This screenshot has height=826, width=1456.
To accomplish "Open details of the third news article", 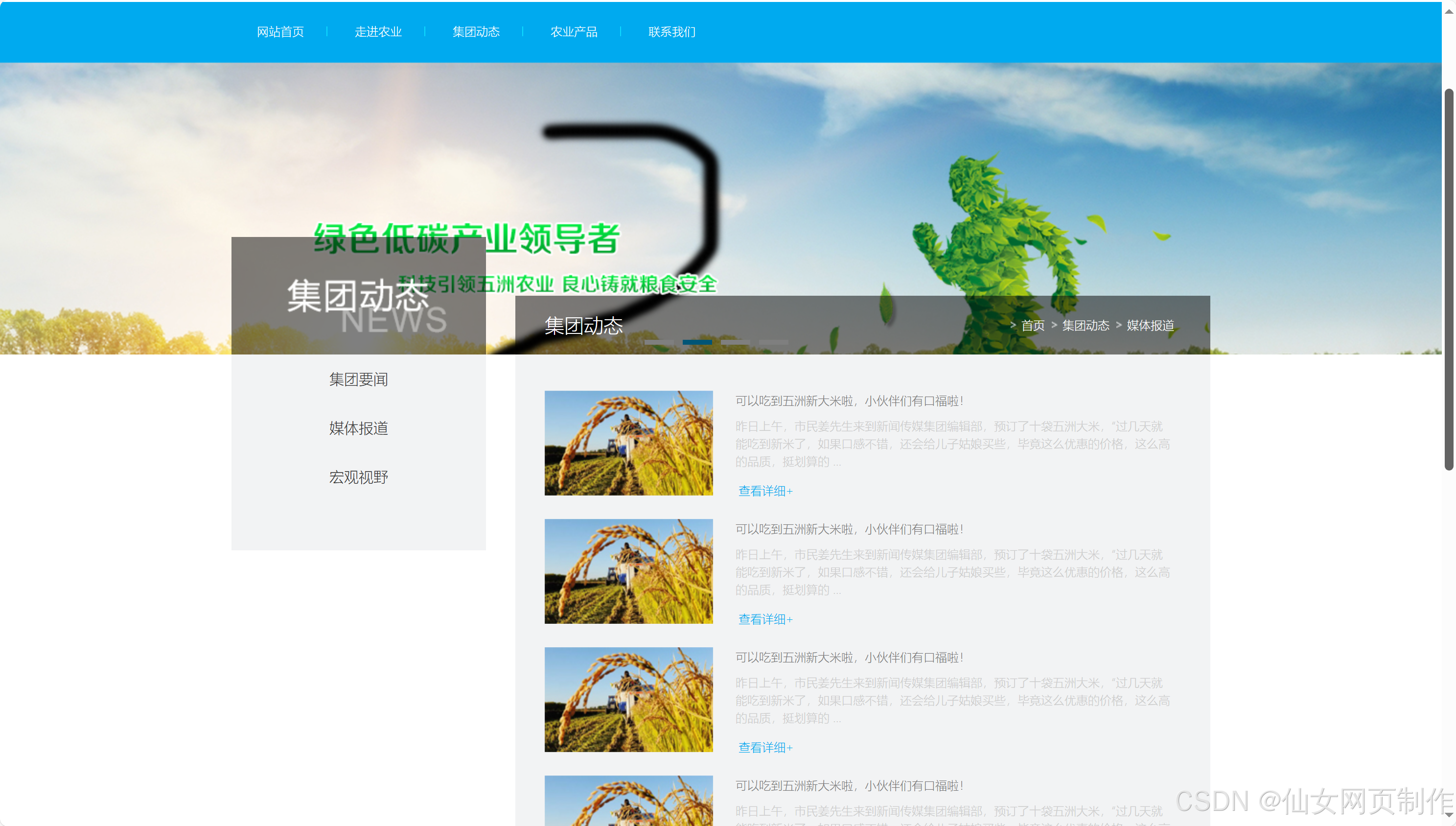I will [765, 747].
